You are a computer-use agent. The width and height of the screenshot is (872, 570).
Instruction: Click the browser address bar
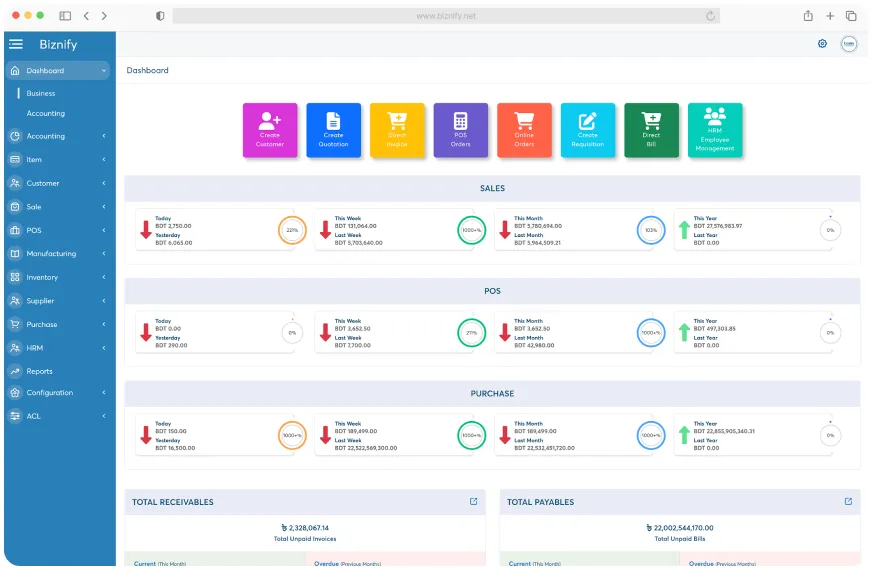point(447,16)
